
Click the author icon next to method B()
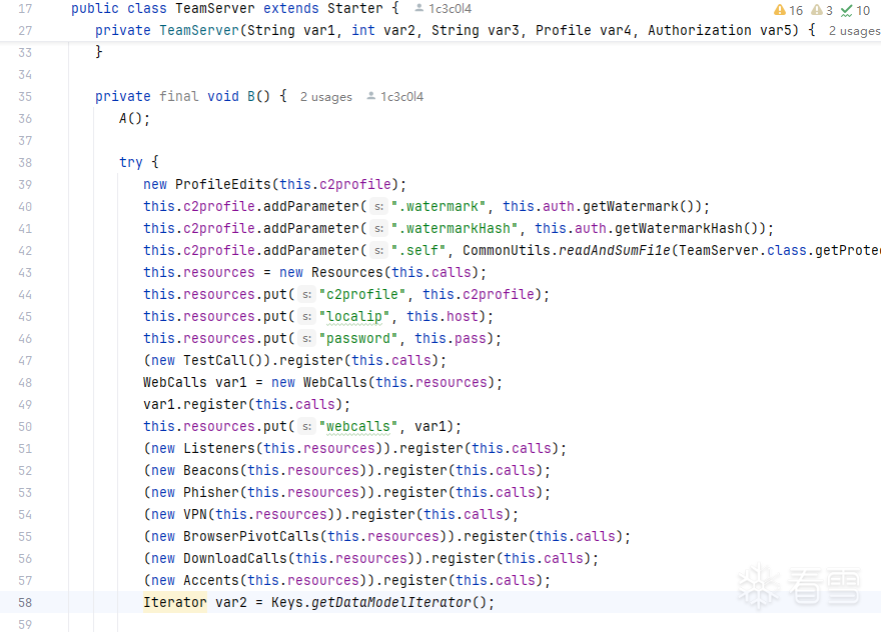(x=371, y=97)
